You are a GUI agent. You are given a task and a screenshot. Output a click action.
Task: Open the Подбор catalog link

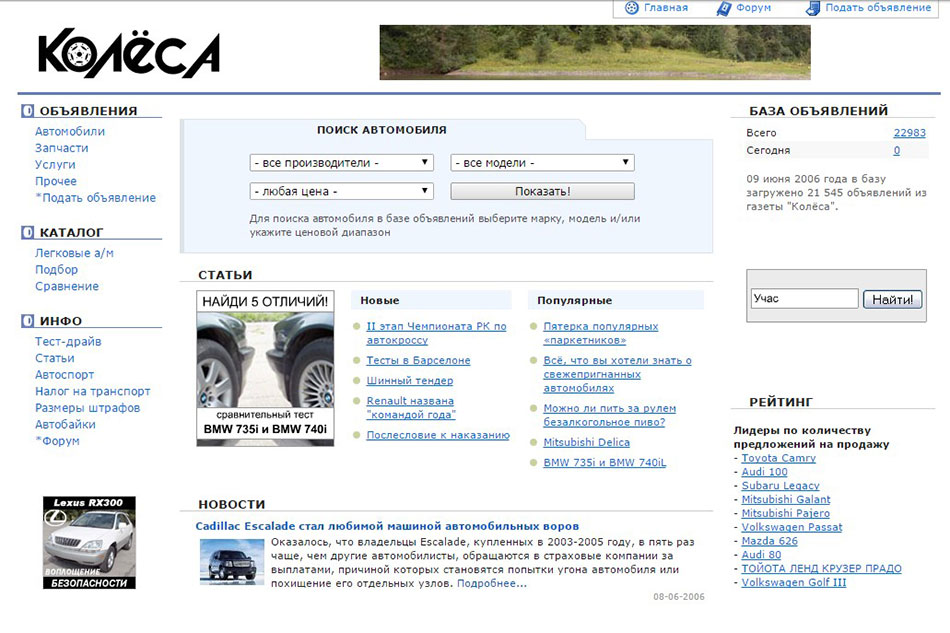click(56, 270)
